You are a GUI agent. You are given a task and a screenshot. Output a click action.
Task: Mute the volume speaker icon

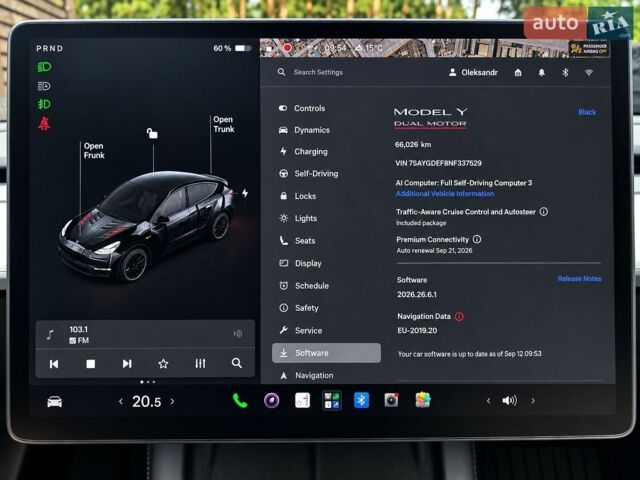click(x=509, y=400)
